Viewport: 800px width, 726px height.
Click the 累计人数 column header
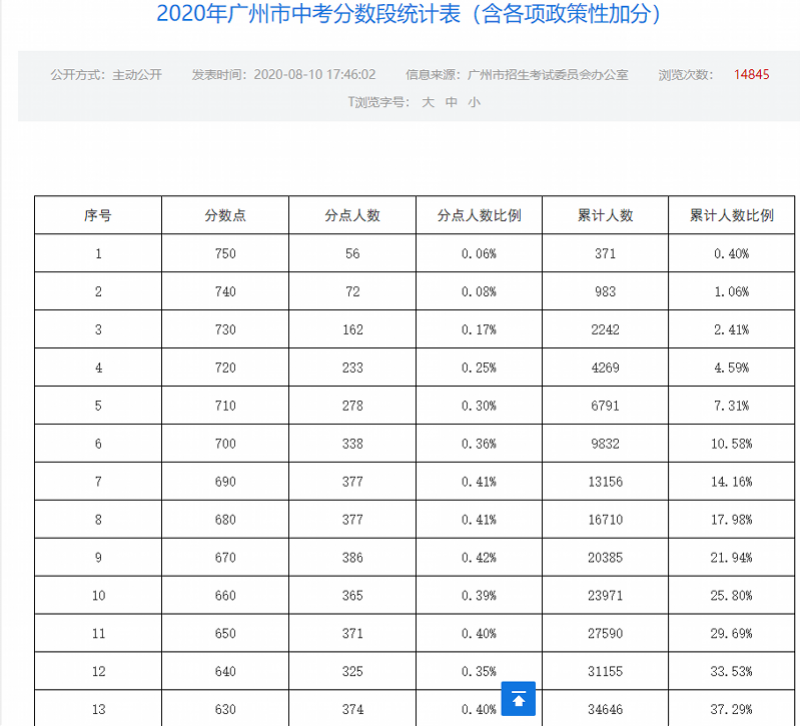click(x=605, y=215)
